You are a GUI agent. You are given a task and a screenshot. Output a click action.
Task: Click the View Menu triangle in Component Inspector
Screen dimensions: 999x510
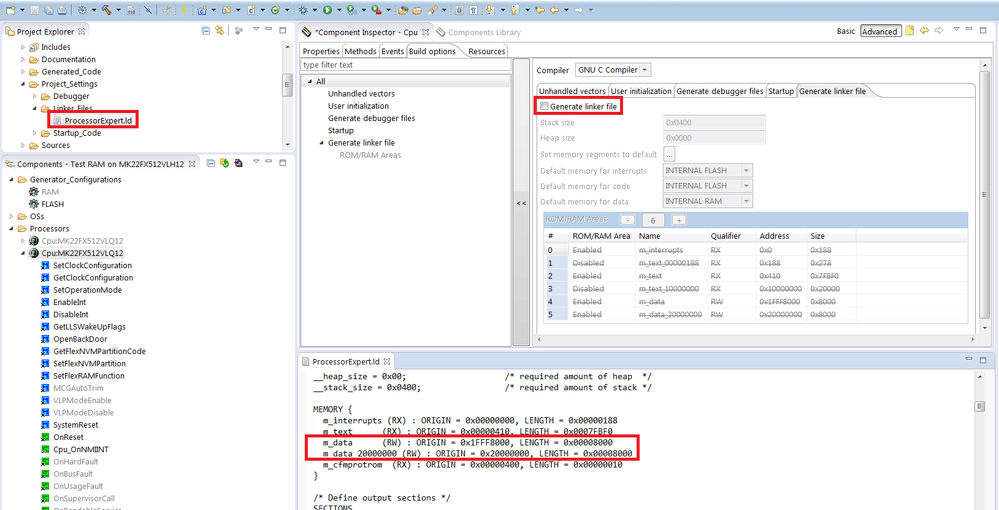tap(956, 29)
